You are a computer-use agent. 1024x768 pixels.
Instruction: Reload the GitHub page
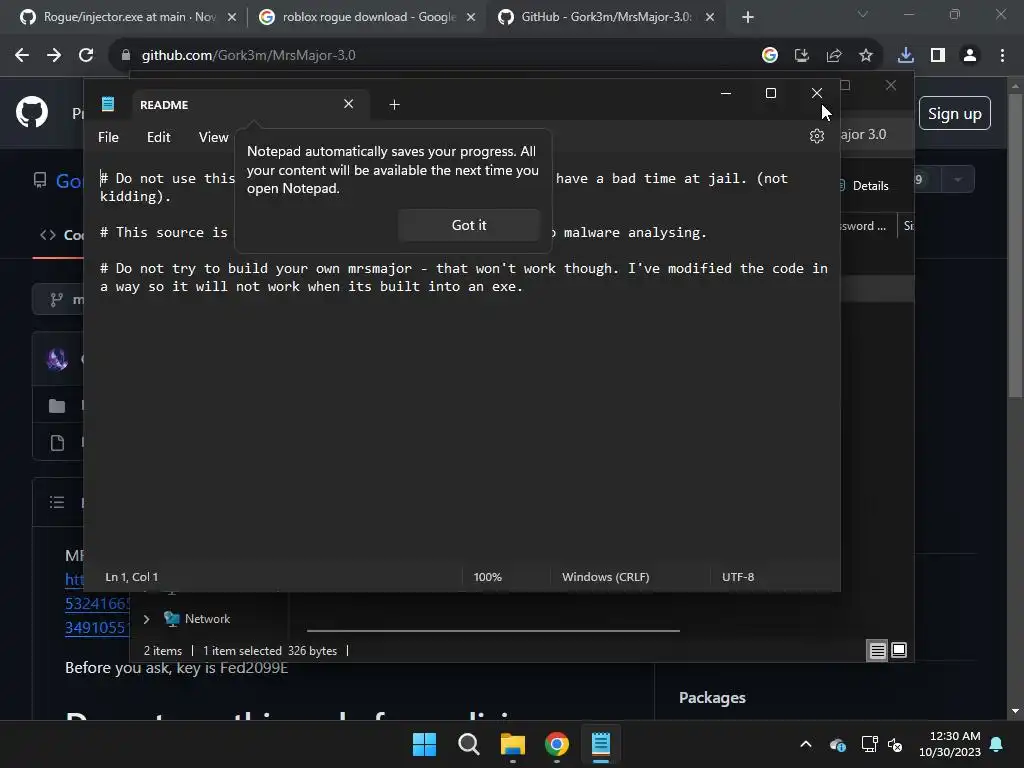point(86,56)
